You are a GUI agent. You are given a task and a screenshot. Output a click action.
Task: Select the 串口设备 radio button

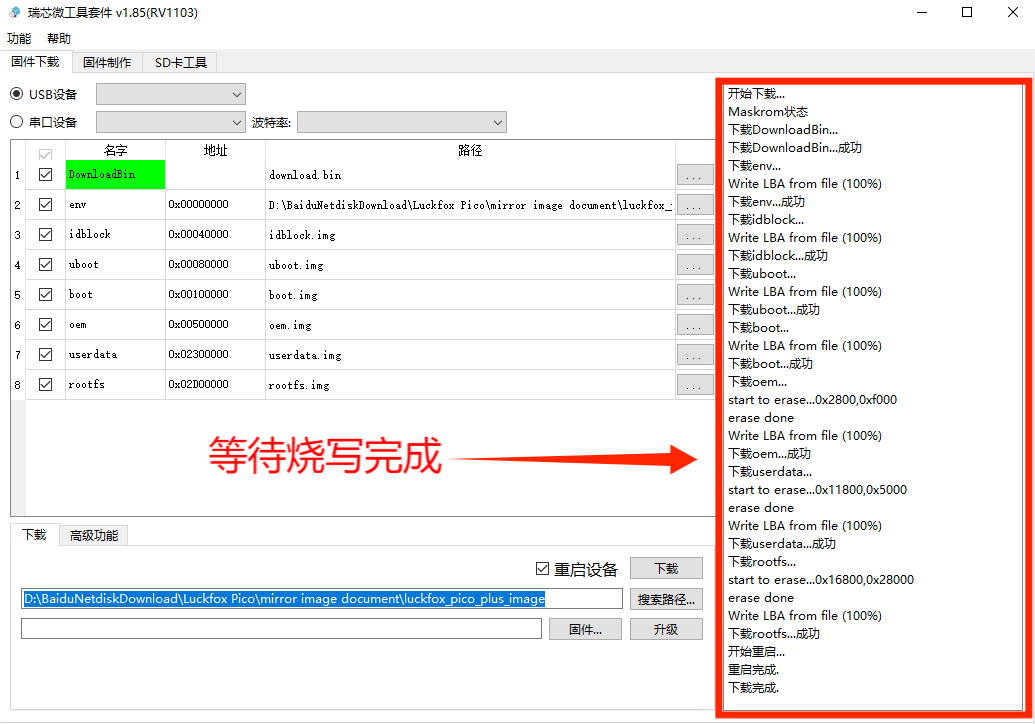coord(17,122)
